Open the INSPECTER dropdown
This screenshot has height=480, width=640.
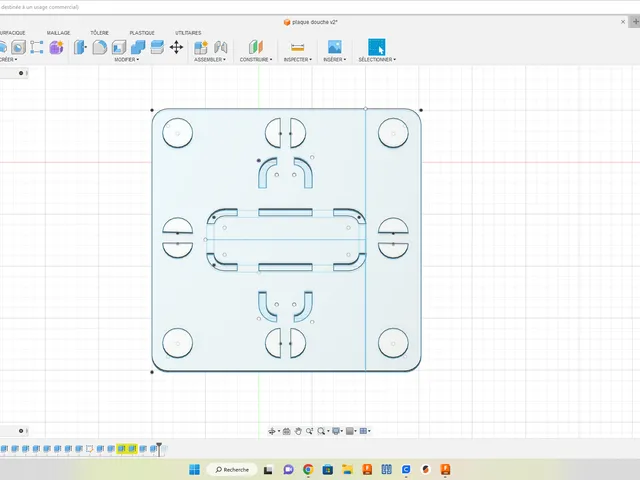[298, 60]
